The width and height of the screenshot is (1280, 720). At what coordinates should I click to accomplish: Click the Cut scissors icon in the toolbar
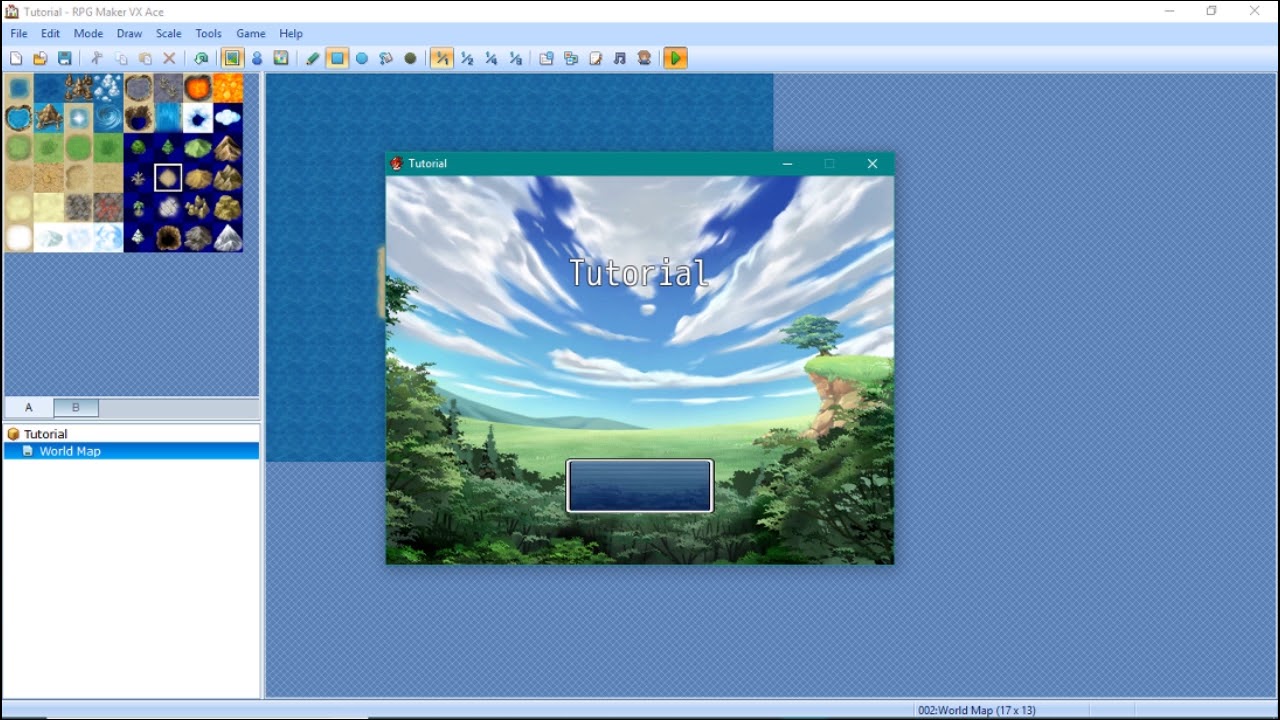click(97, 59)
